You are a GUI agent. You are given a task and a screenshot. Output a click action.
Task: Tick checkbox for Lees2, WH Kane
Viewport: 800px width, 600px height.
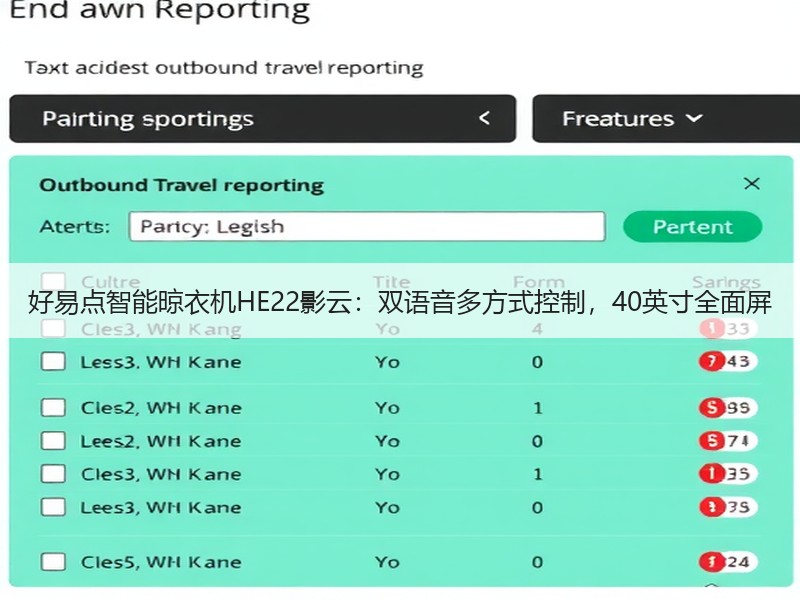point(53,441)
